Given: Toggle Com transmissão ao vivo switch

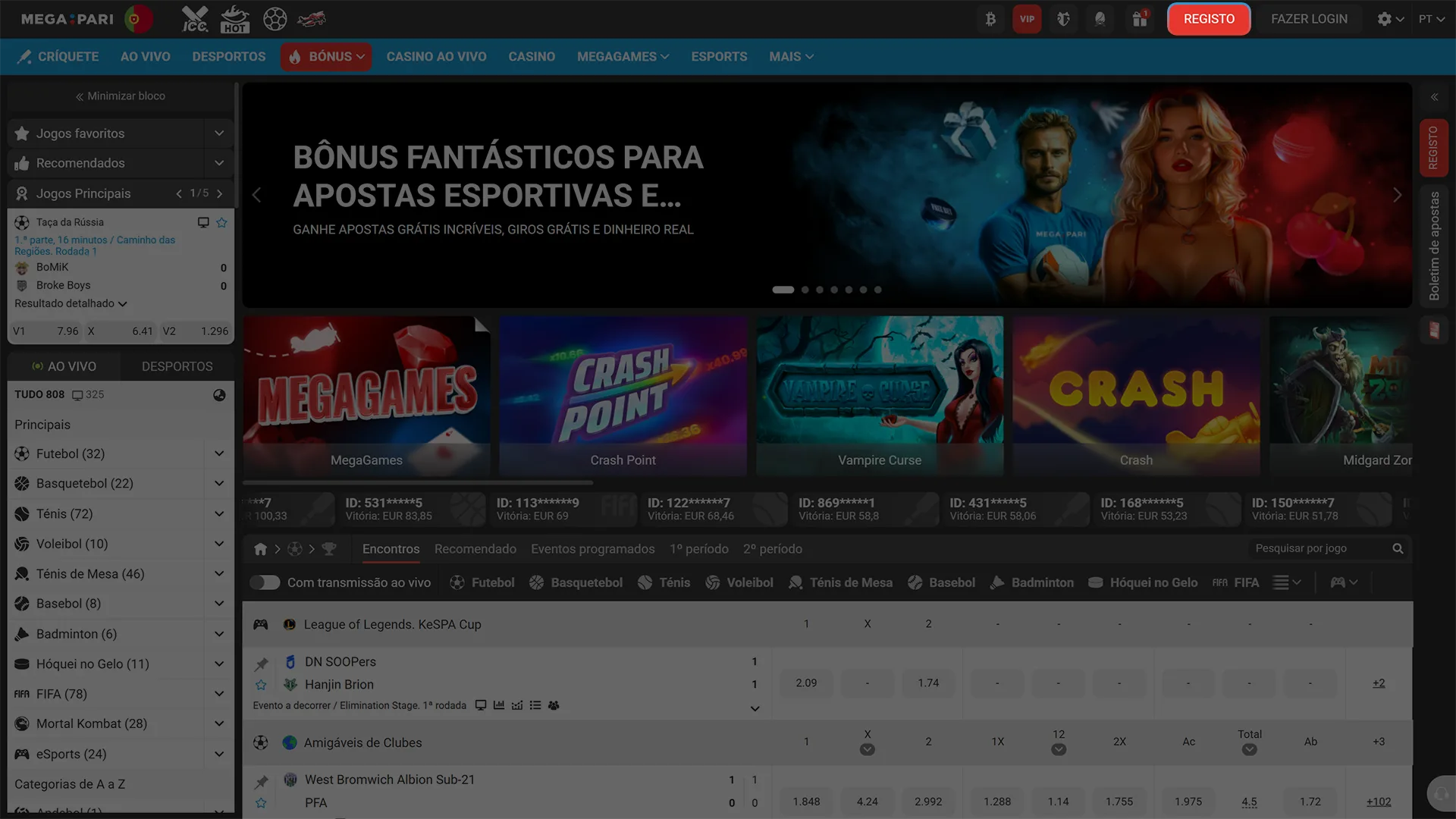Looking at the screenshot, I should [x=265, y=582].
